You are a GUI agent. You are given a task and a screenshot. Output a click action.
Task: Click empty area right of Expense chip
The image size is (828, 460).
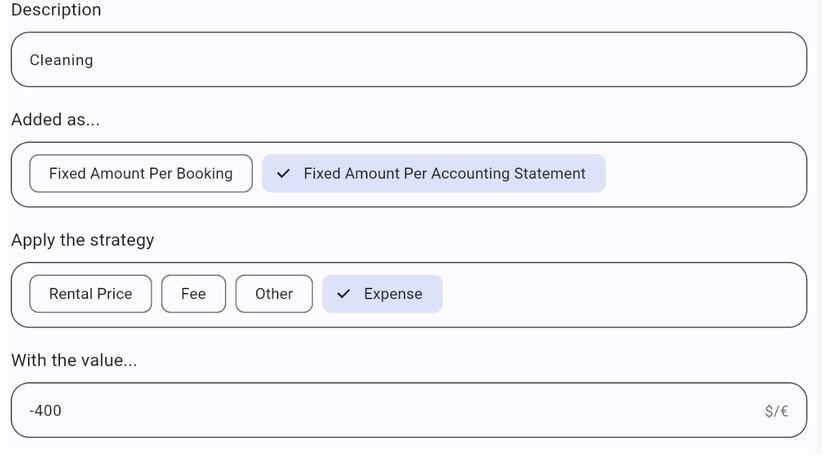620,294
